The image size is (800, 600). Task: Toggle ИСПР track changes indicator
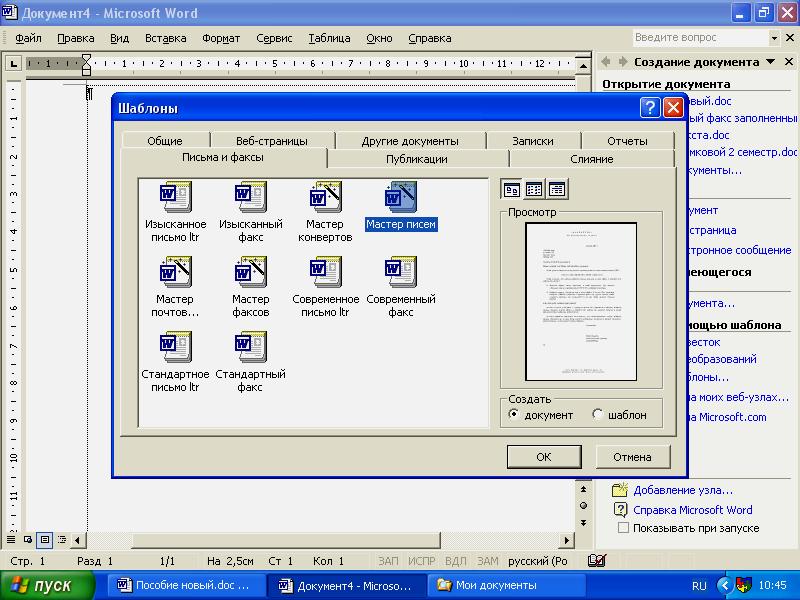[x=421, y=561]
